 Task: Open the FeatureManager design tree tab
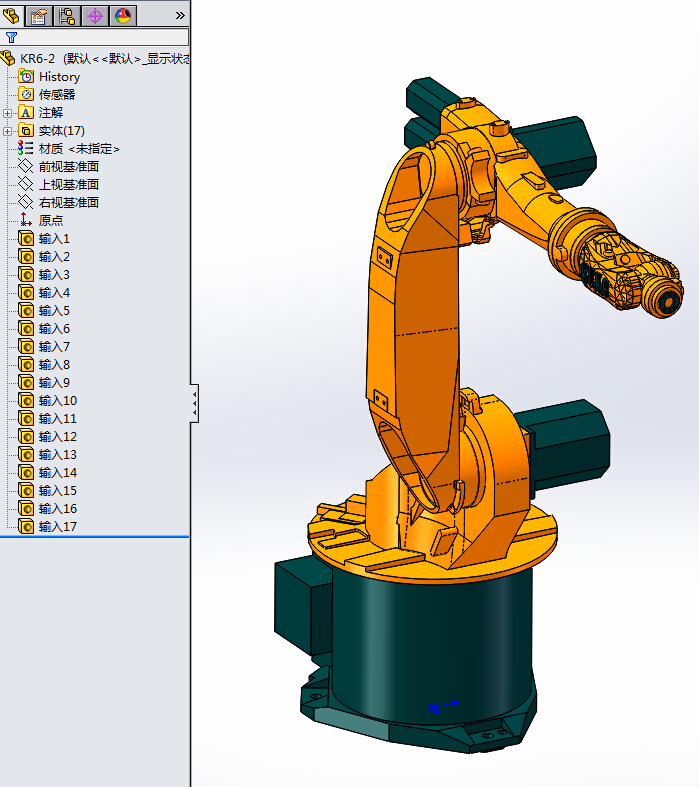click(11, 16)
